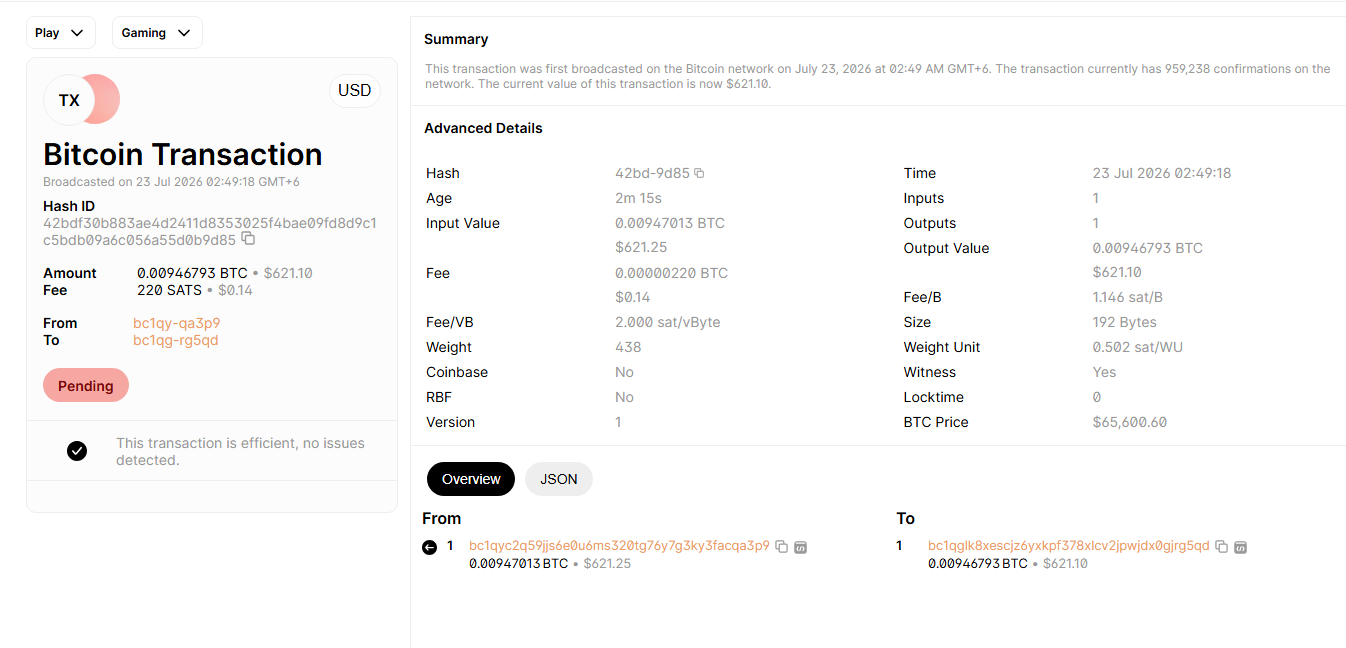Open script details icon for To address
Screen dimensions: 1346x648
[x=1240, y=547]
